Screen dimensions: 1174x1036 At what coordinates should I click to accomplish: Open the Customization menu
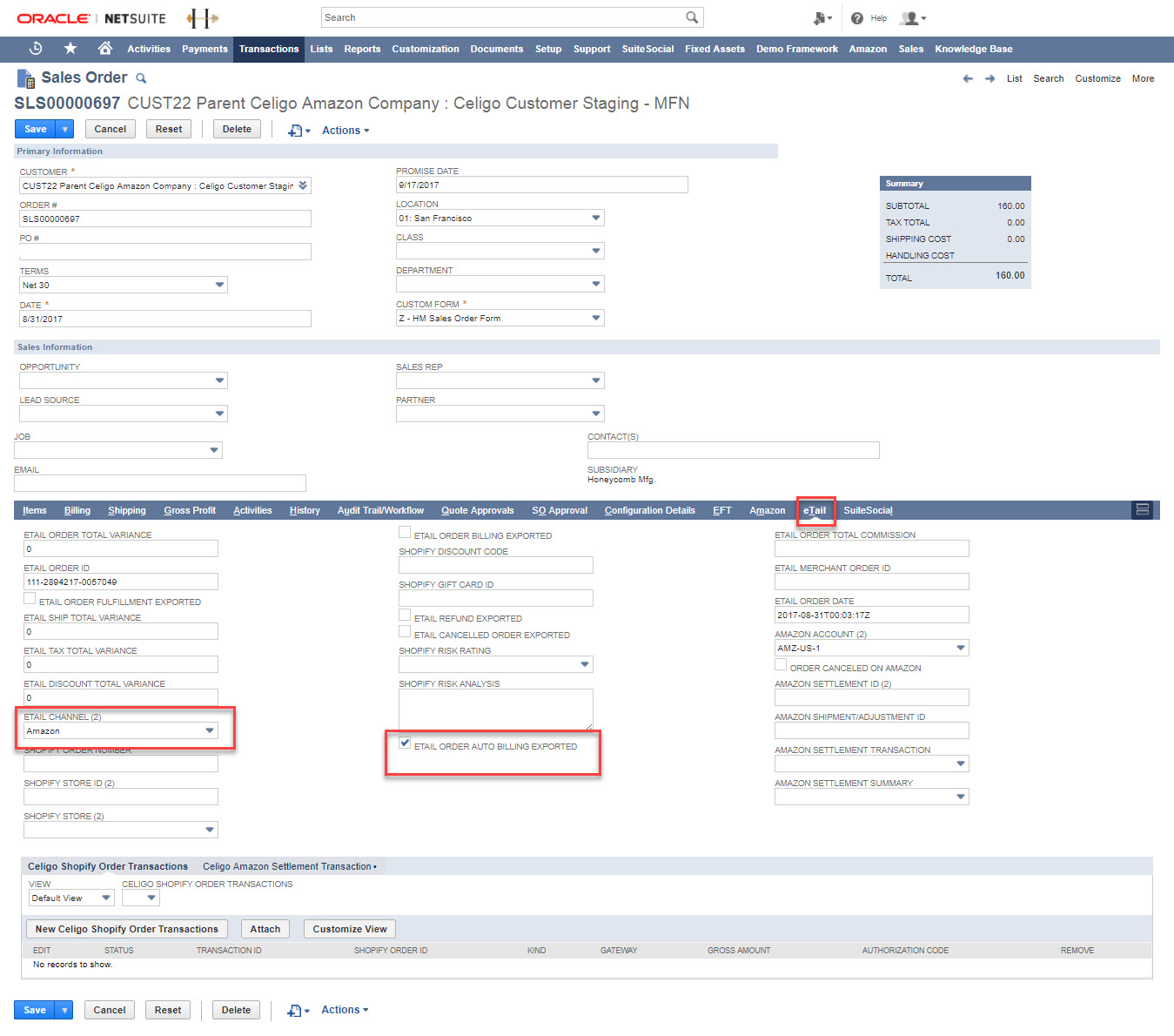click(x=426, y=49)
